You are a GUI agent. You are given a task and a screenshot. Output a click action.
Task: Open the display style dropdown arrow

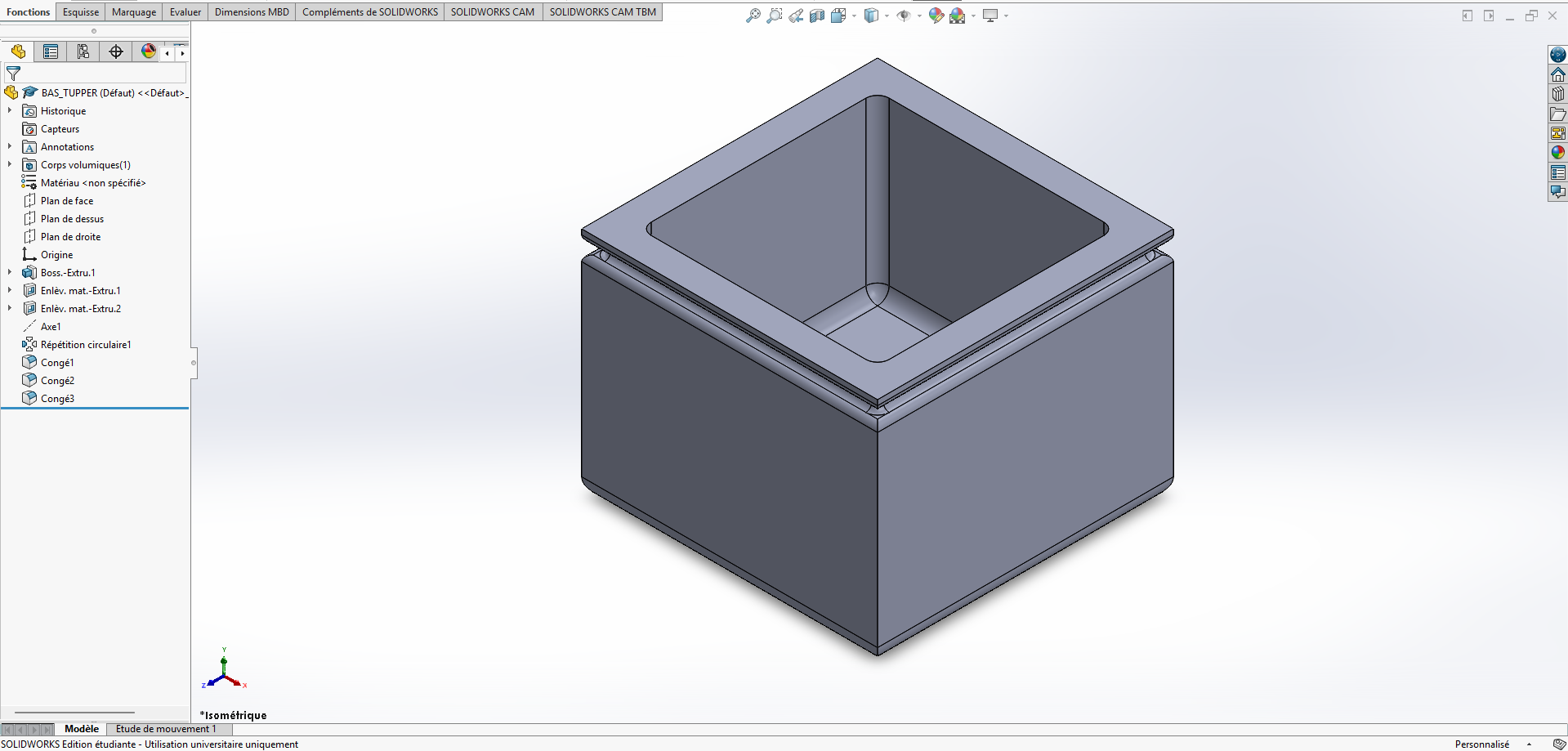click(x=887, y=16)
